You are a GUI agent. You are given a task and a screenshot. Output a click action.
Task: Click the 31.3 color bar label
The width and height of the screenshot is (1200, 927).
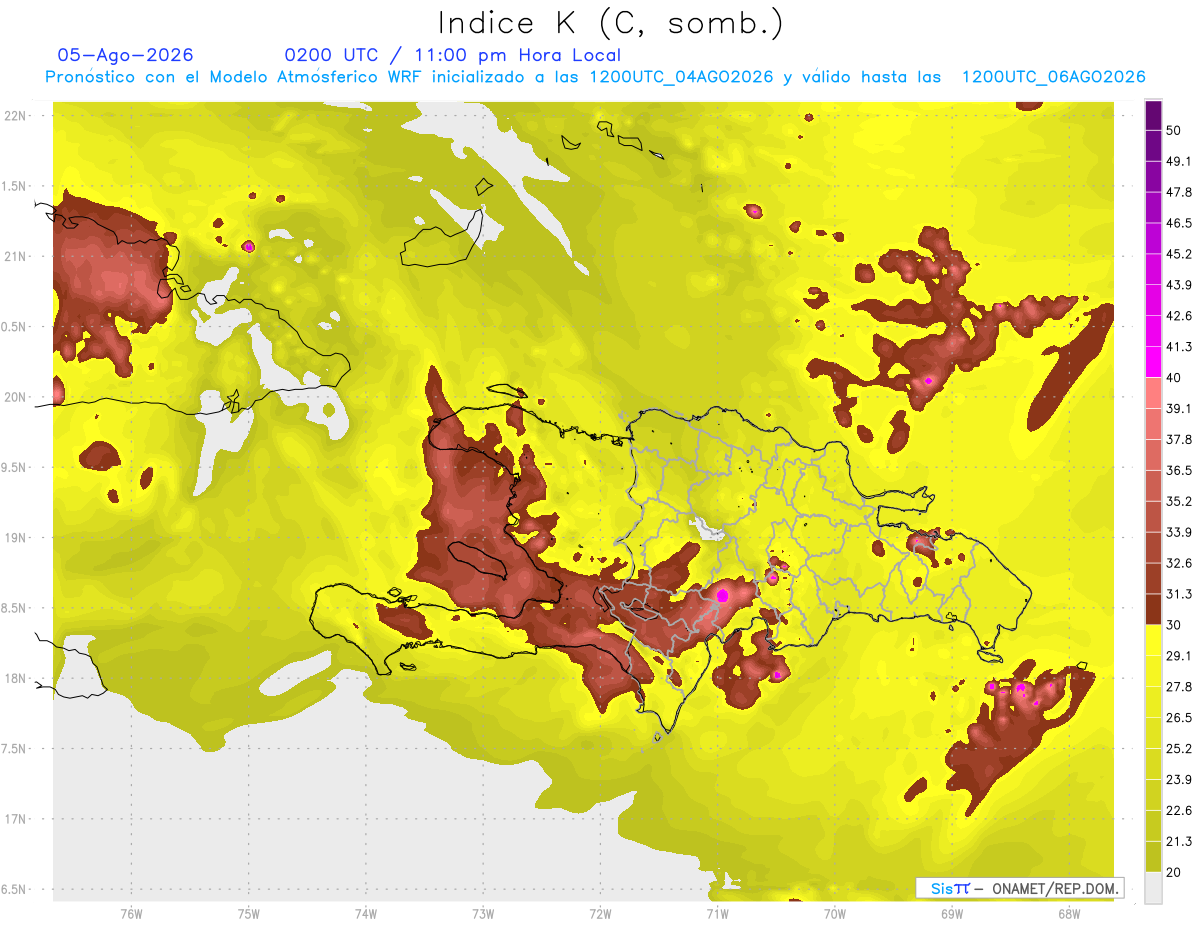click(1179, 594)
